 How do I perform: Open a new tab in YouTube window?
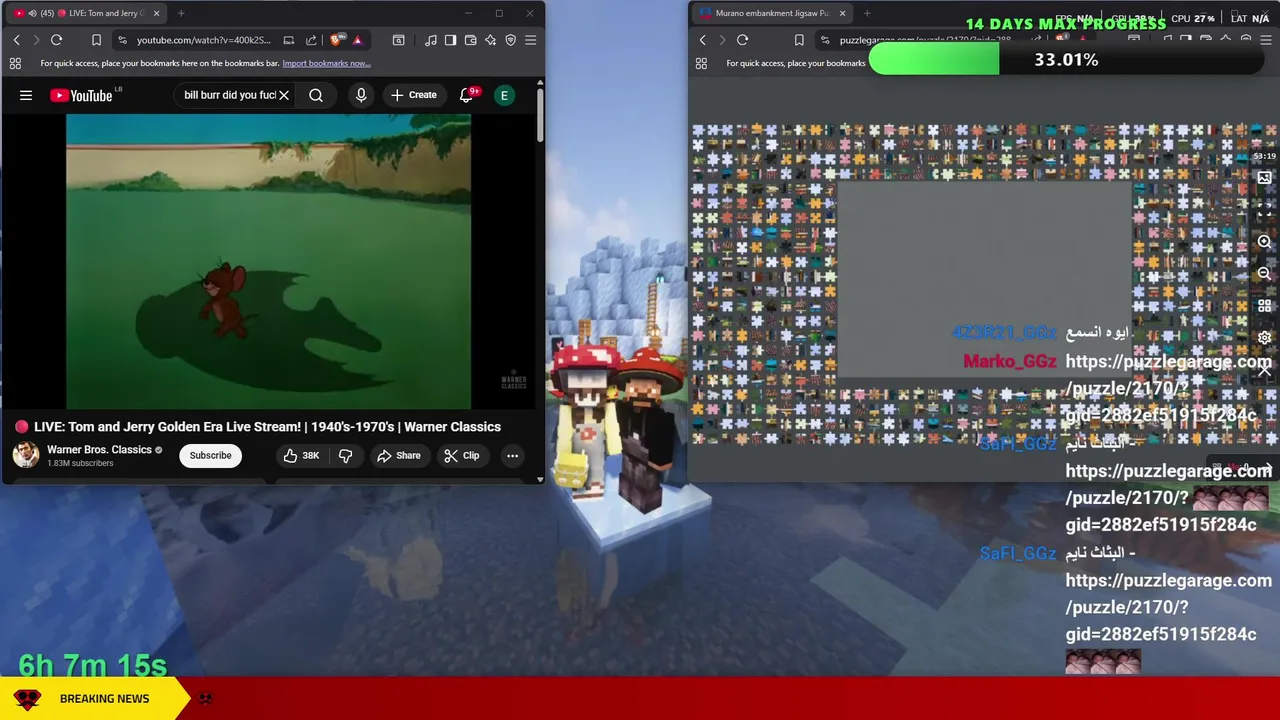(x=181, y=13)
